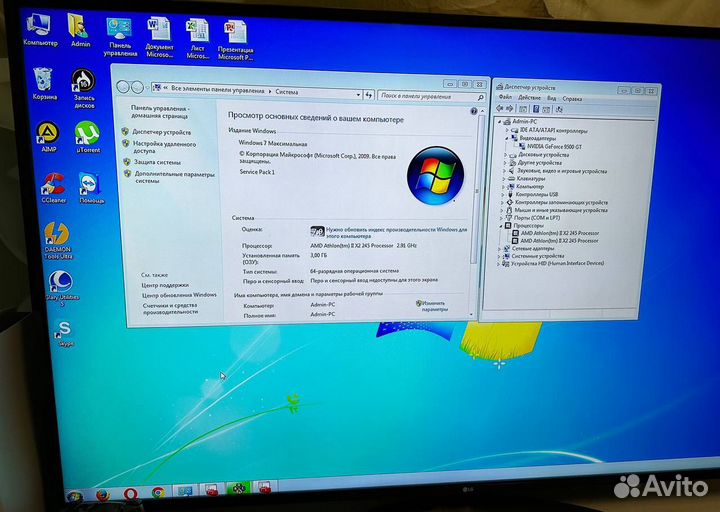Open the Admin folder on desktop

pos(80,30)
